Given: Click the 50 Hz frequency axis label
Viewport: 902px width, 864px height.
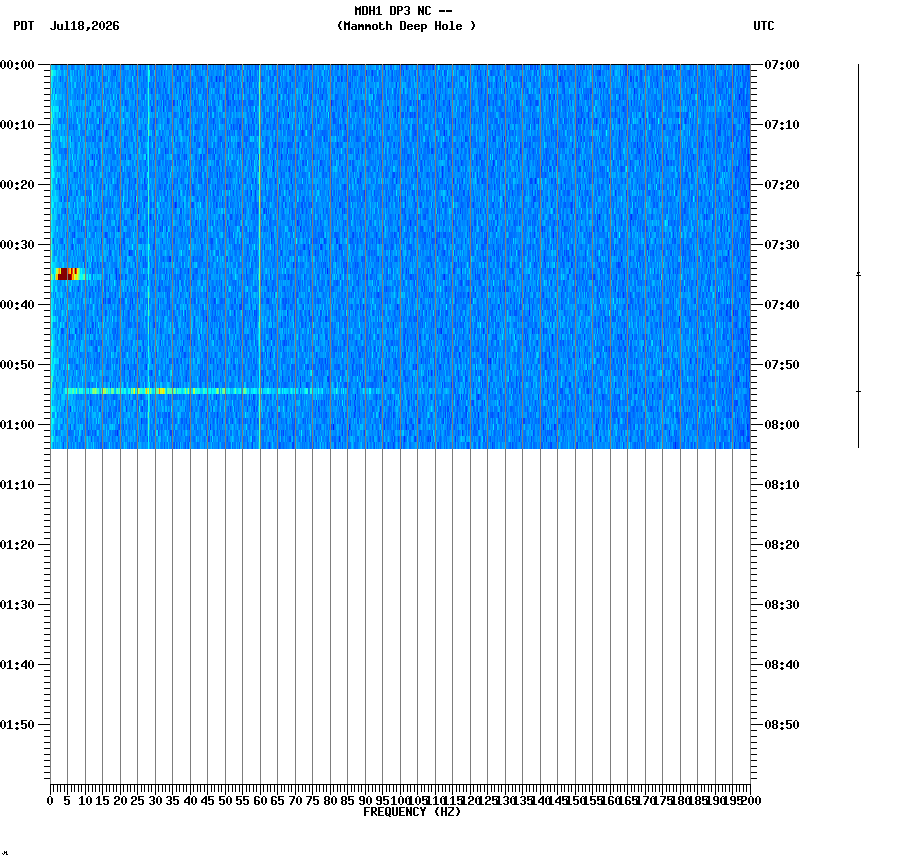Looking at the screenshot, I should [225, 800].
